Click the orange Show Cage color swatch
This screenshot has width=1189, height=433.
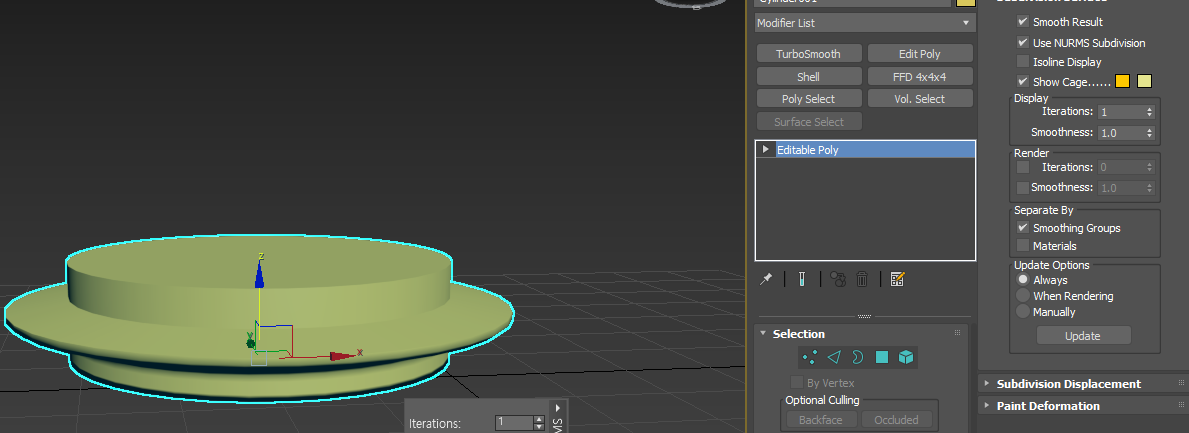pyautogui.click(x=1122, y=82)
